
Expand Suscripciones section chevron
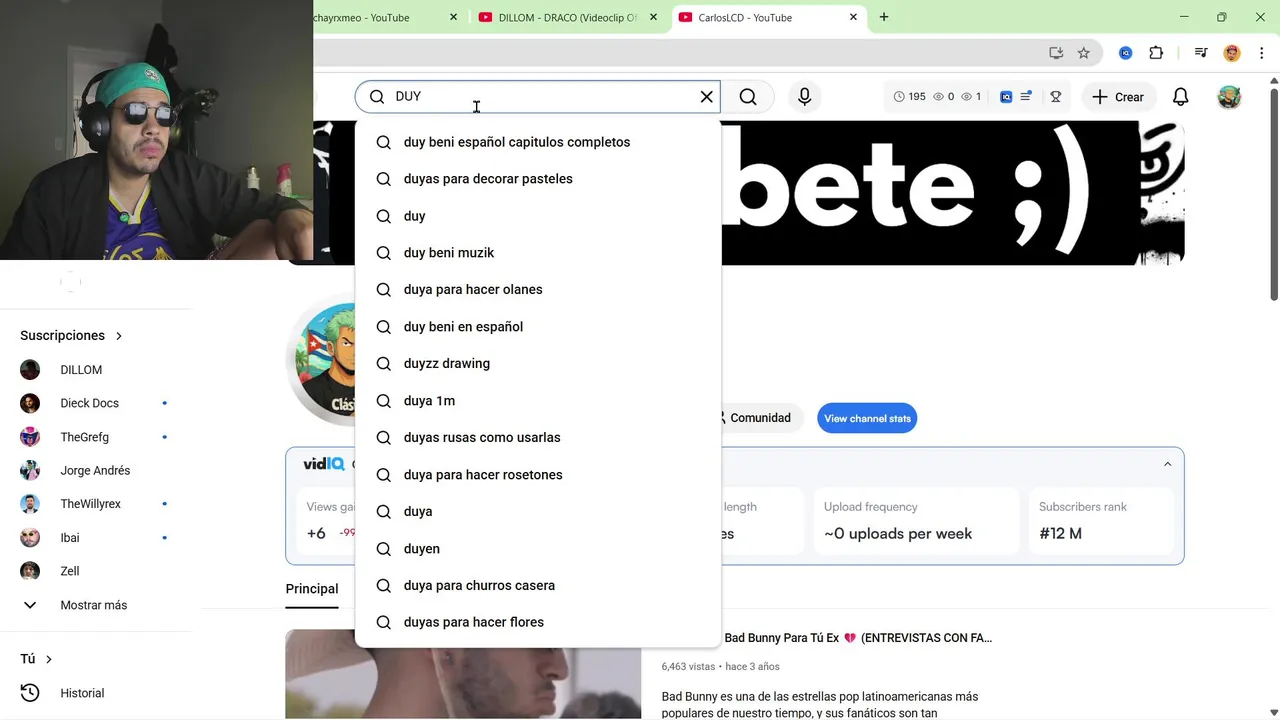[x=119, y=336]
